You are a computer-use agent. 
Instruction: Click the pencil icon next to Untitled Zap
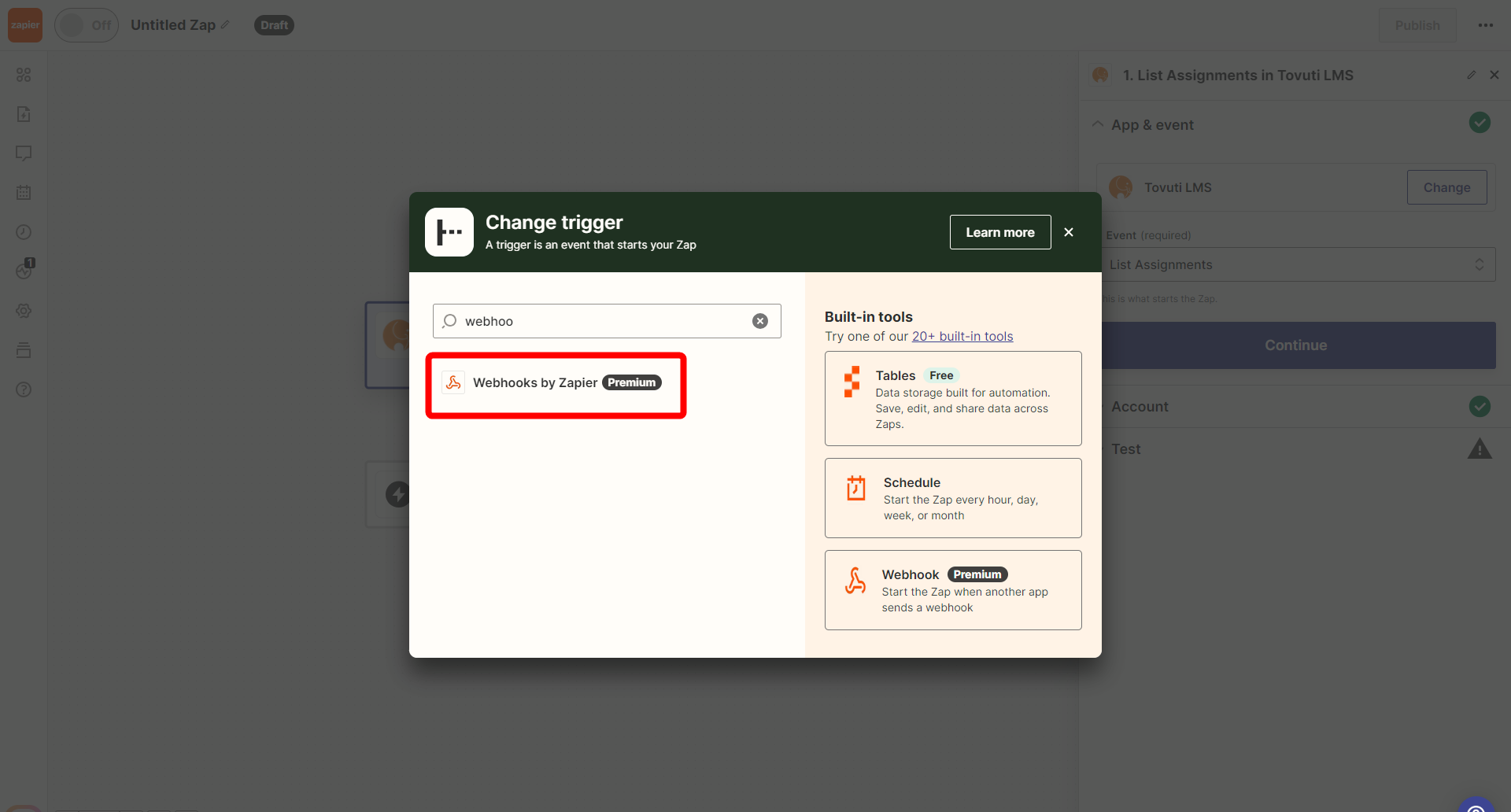[x=225, y=25]
